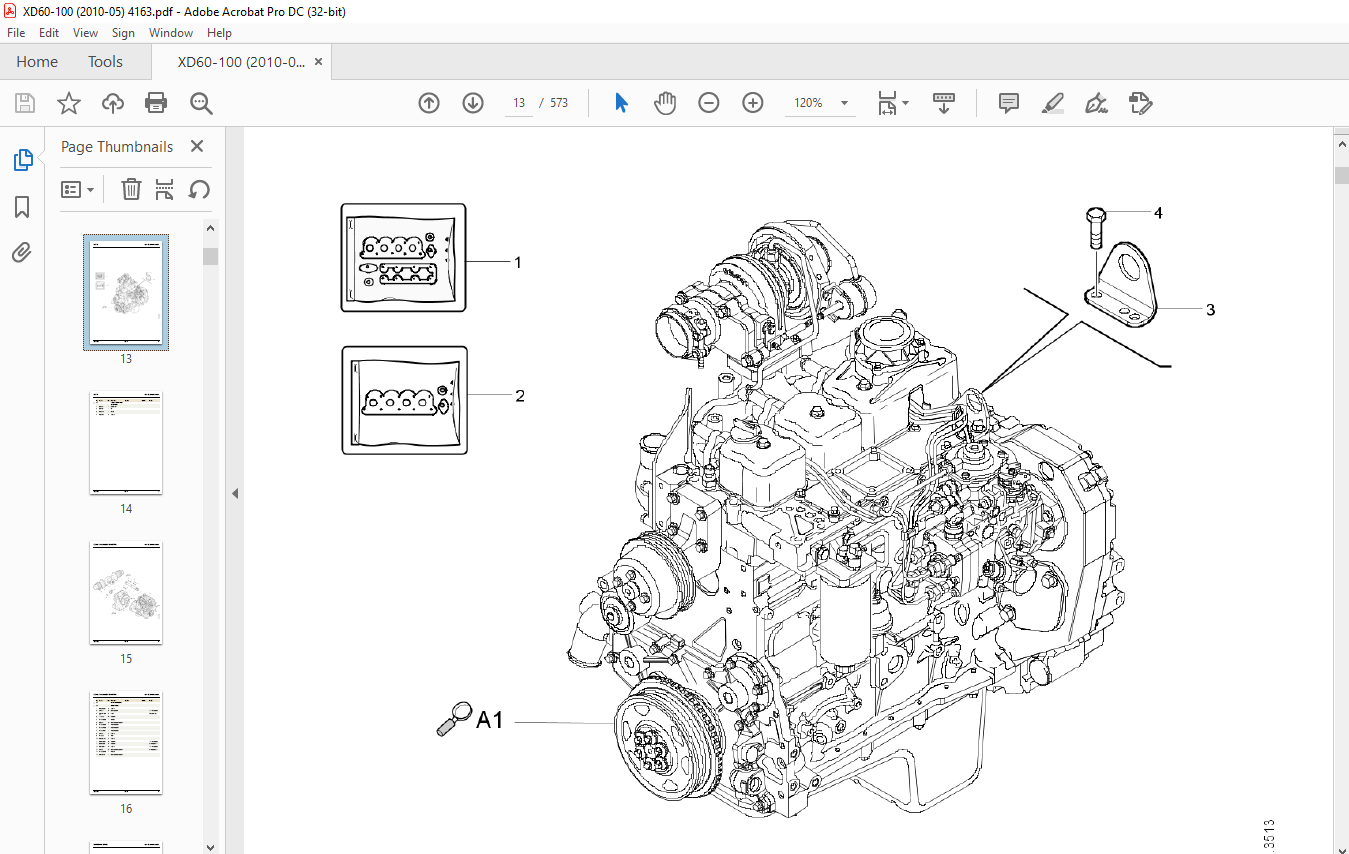Delete selected page with the trash icon
Viewport: 1349px width, 854px height.
(x=131, y=189)
